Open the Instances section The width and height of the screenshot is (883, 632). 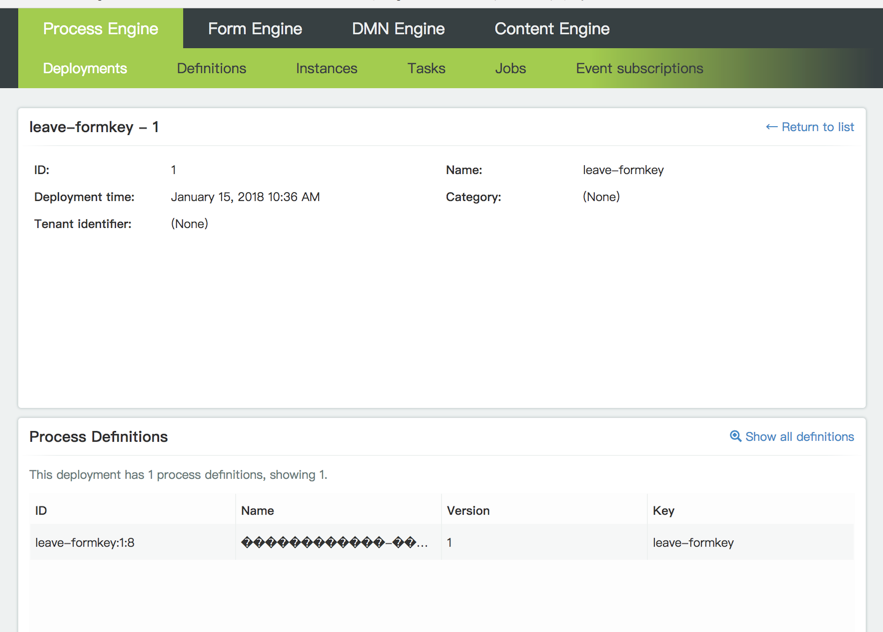click(x=326, y=68)
